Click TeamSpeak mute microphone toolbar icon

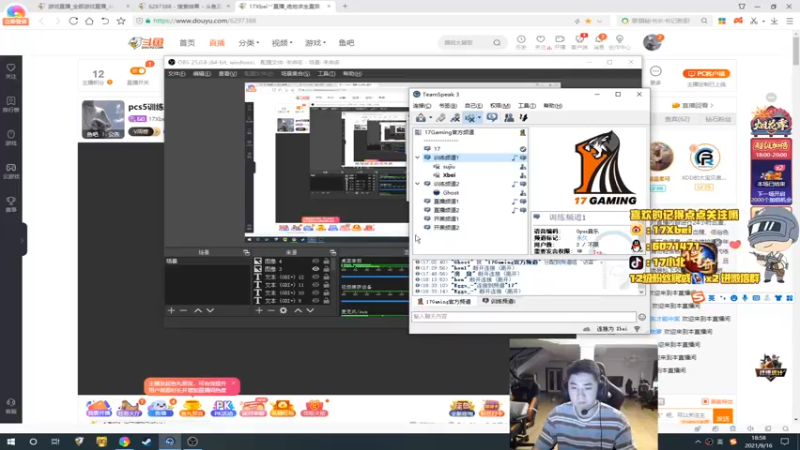coord(455,118)
